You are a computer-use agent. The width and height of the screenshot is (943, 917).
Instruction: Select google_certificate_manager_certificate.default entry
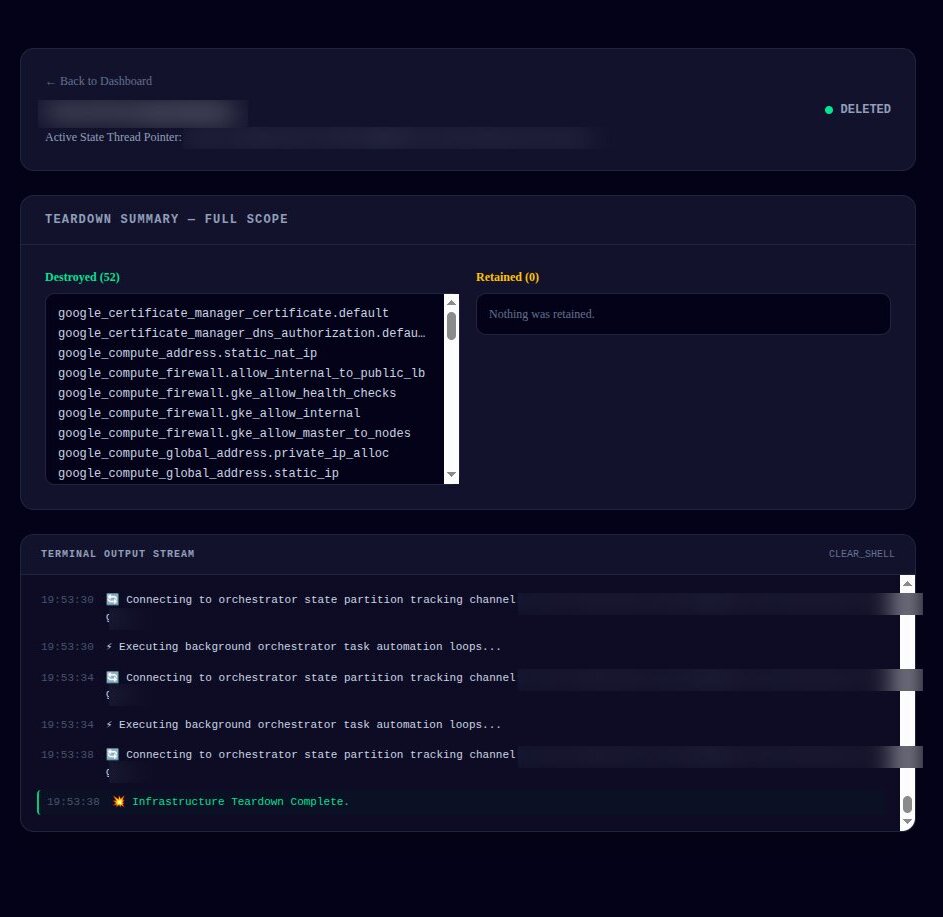(223, 313)
